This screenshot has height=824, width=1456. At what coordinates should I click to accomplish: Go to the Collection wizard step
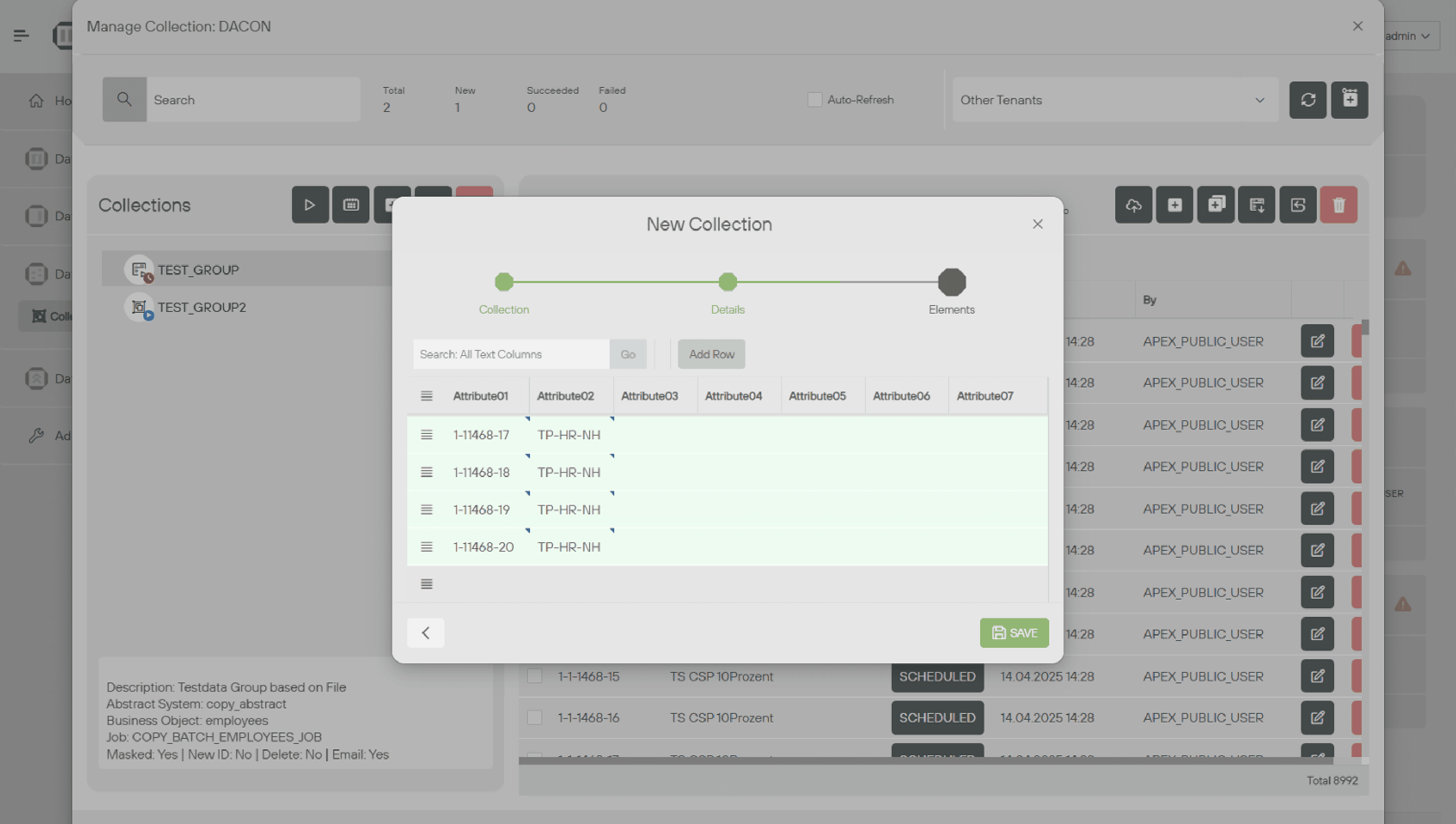coord(503,282)
